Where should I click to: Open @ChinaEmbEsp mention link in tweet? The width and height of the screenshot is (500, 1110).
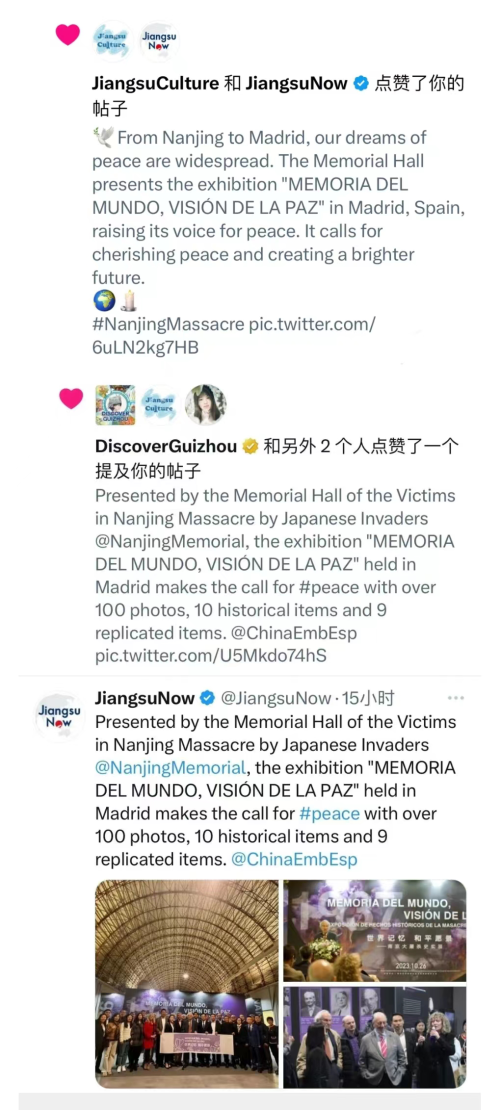point(295,860)
